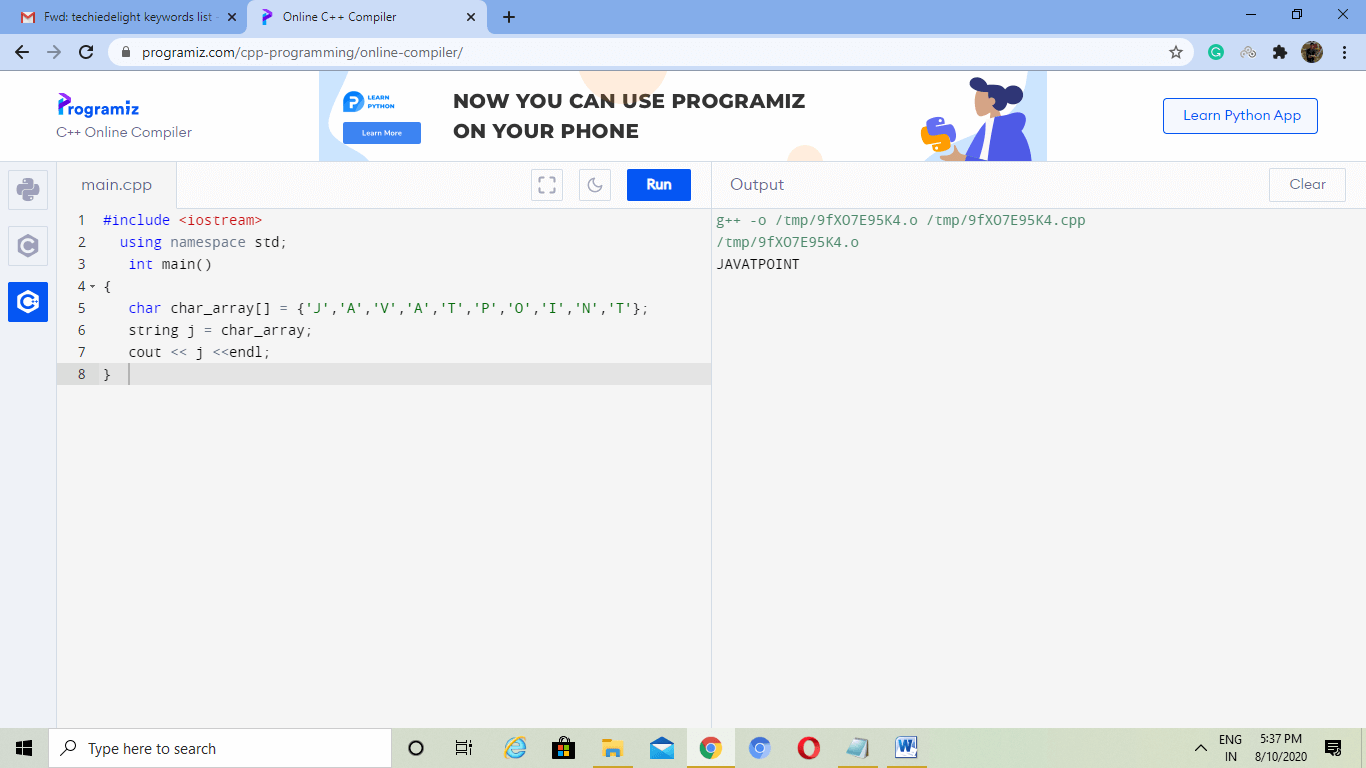
Task: Collapse the code fold arrow at line 4
Action: 92,287
